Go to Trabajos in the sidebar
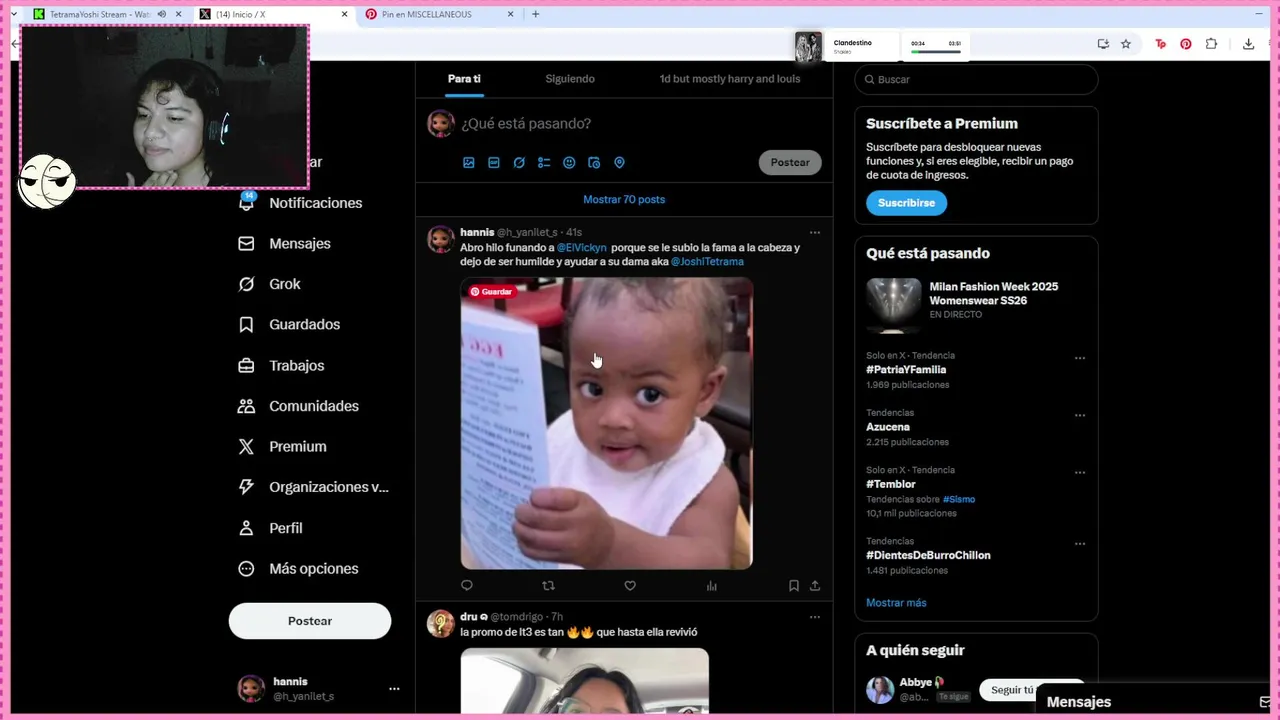1280x720 pixels. pos(281,366)
